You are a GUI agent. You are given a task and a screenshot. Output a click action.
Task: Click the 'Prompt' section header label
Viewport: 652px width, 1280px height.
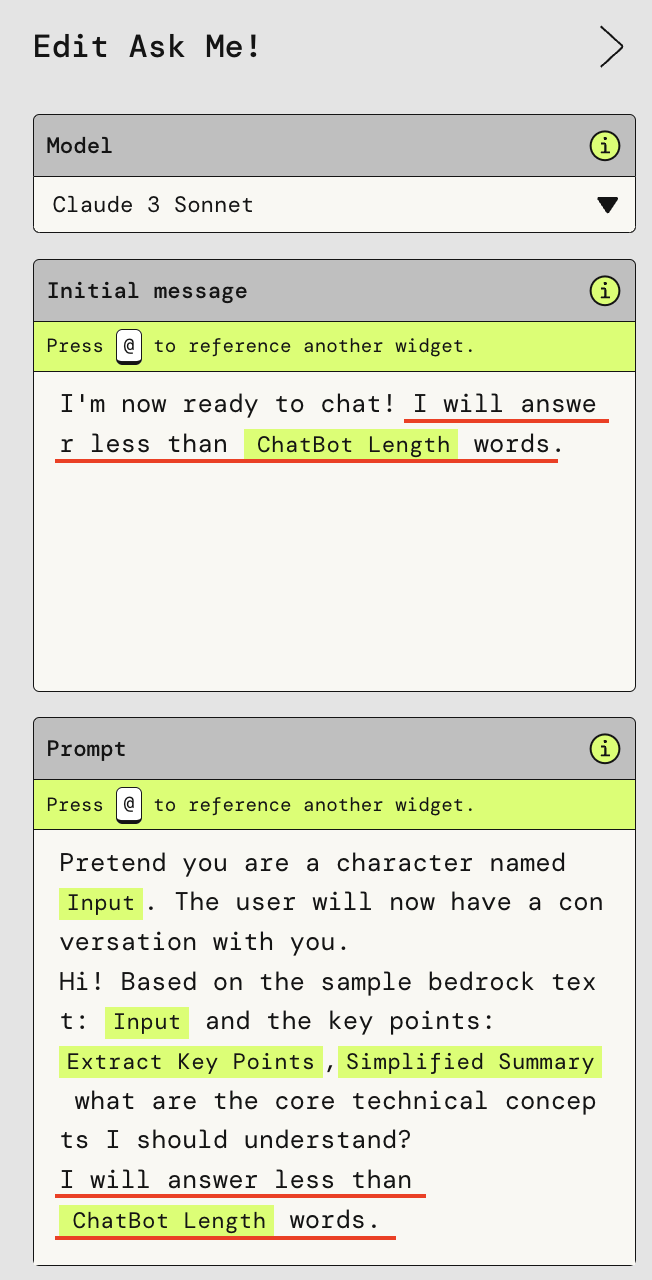click(87, 749)
